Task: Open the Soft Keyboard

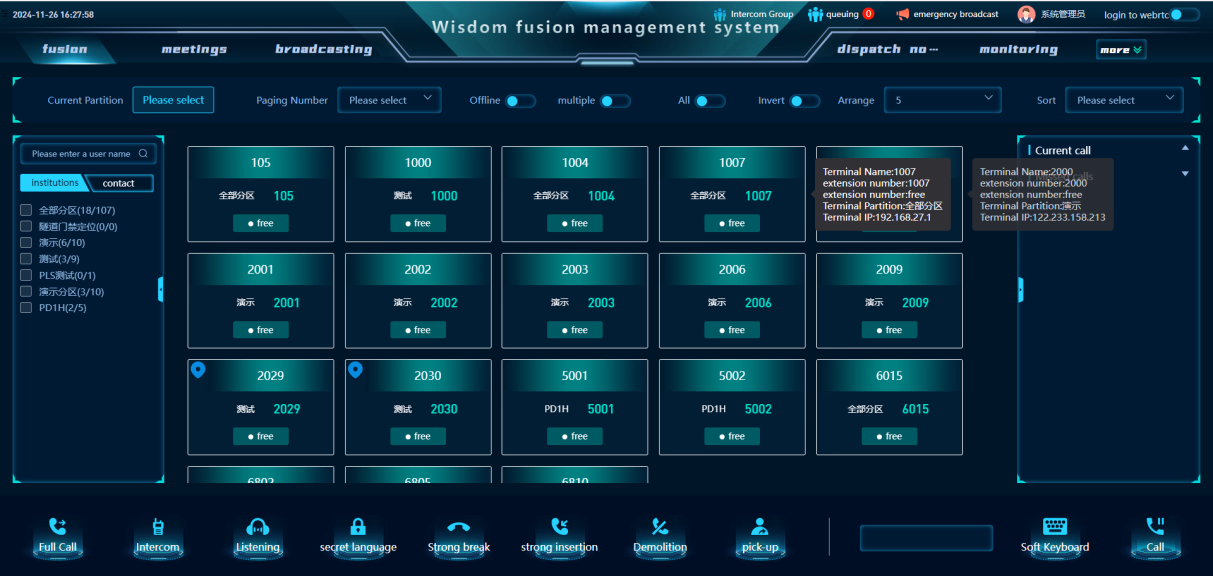Action: click(x=1055, y=527)
